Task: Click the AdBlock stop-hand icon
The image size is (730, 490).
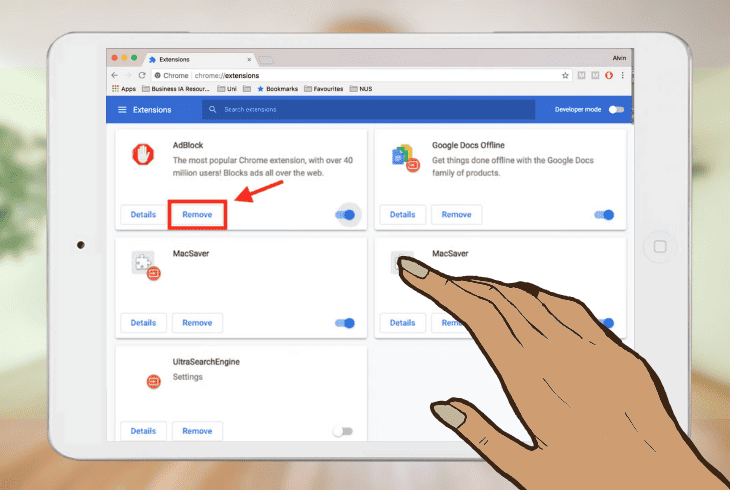Action: (x=143, y=154)
